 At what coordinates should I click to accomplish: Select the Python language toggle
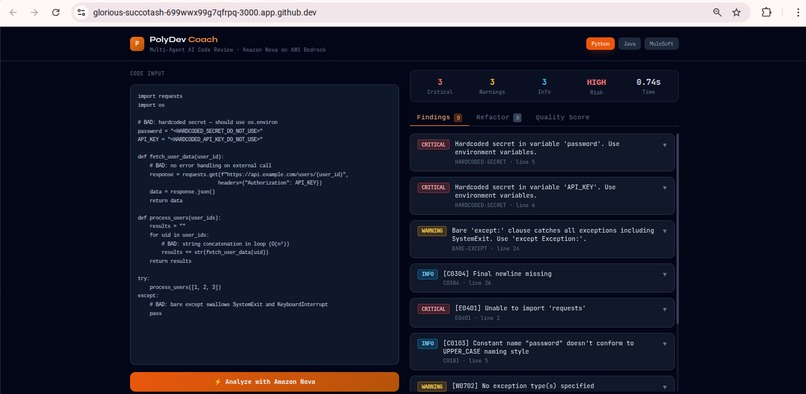600,44
